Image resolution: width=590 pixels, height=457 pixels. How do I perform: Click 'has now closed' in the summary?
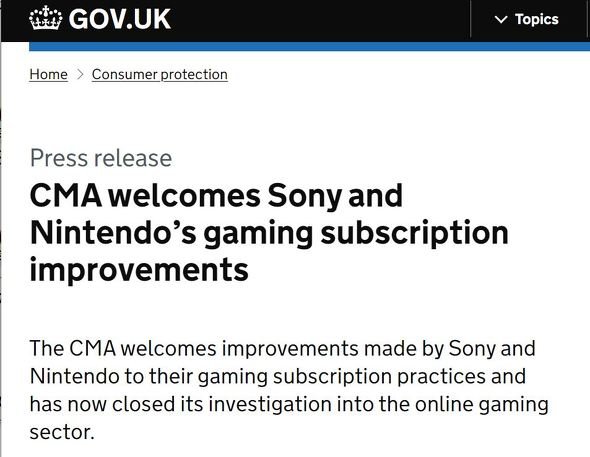[x=102, y=404]
